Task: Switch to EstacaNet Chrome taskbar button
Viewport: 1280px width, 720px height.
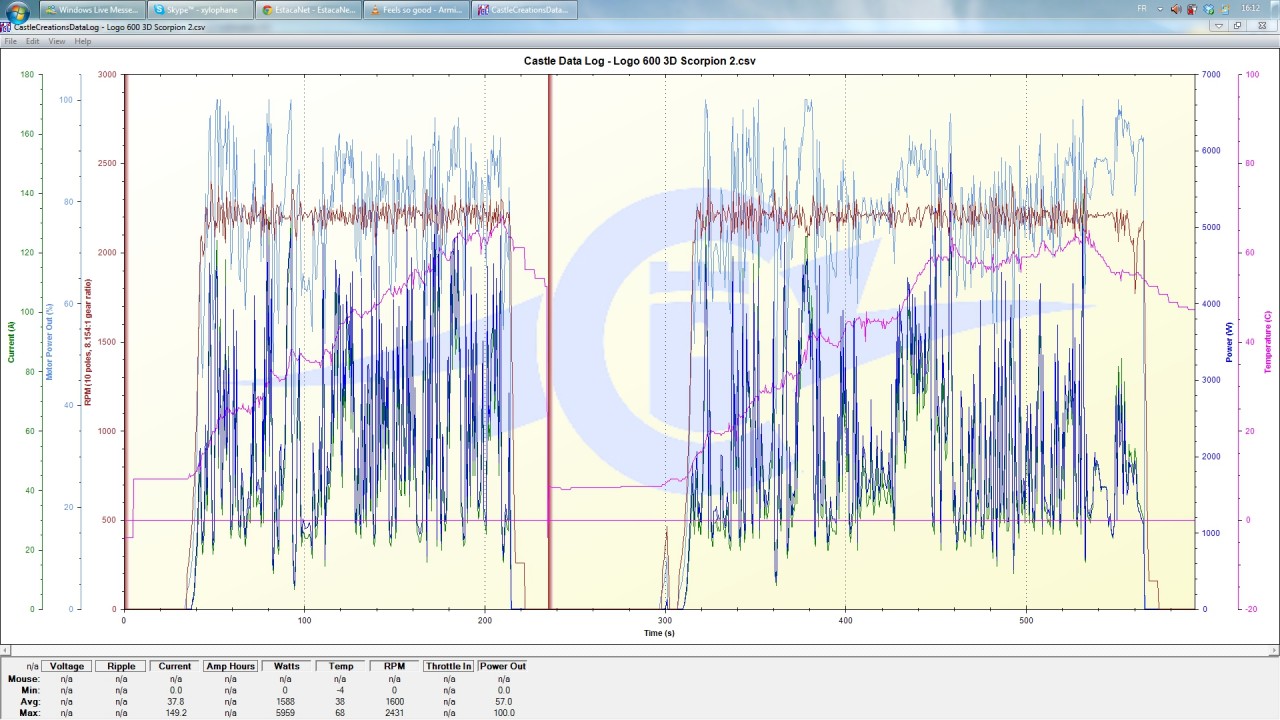Action: (x=307, y=10)
